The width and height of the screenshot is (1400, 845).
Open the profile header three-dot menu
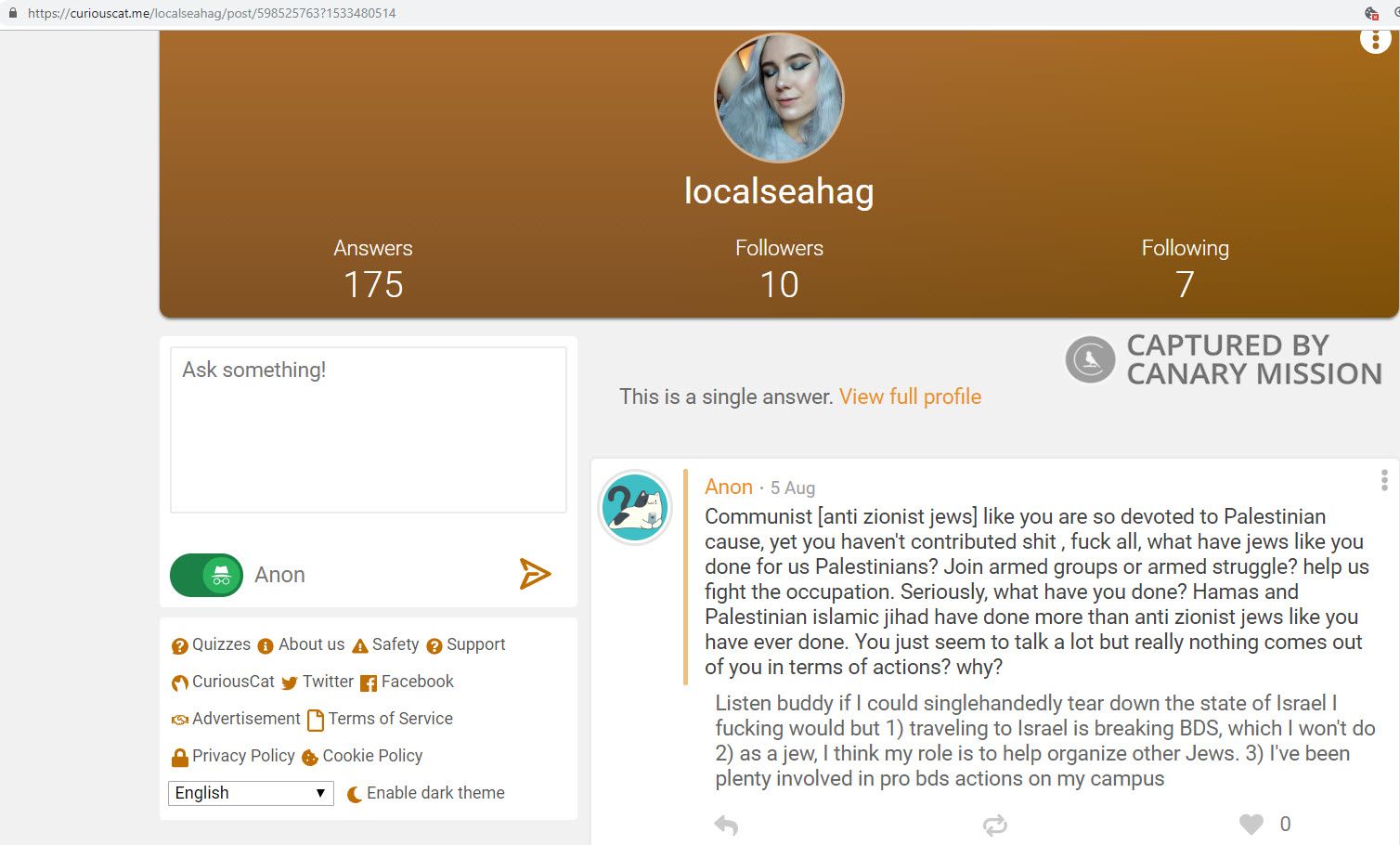(x=1375, y=40)
